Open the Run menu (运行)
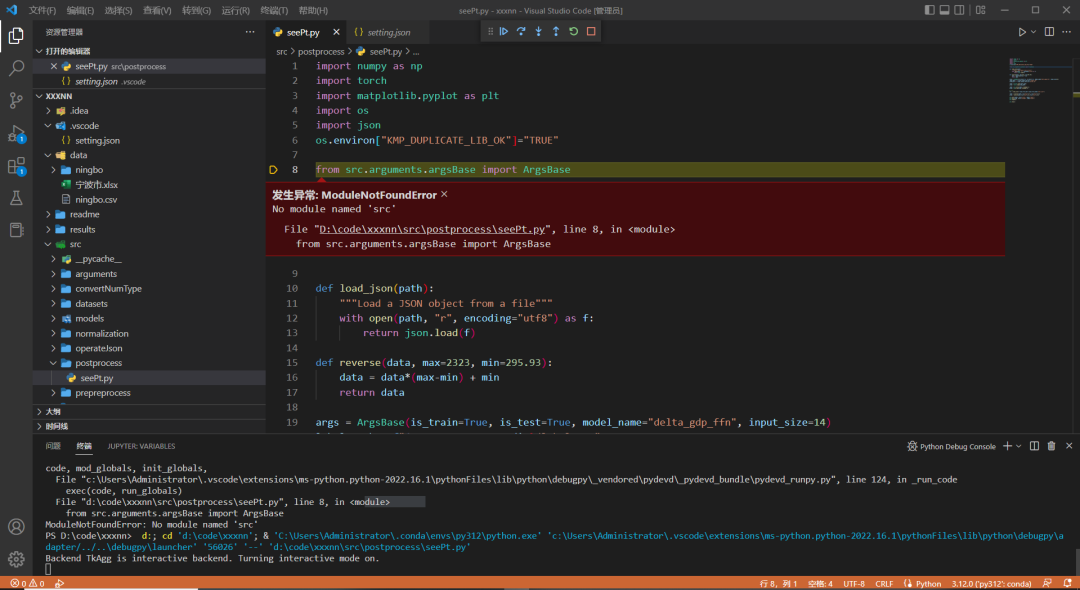 coord(236,10)
